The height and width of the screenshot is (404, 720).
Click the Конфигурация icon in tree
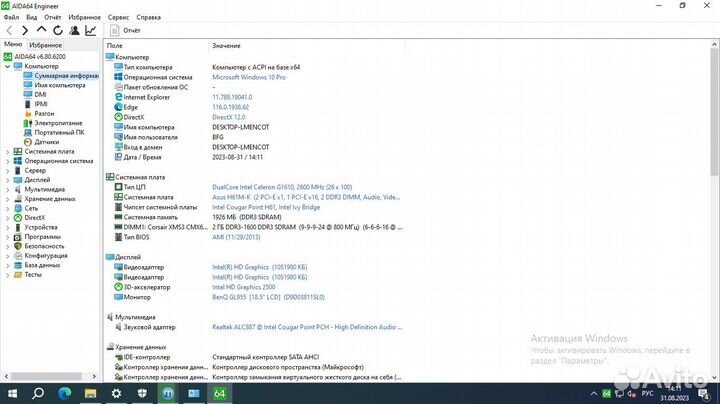point(18,256)
